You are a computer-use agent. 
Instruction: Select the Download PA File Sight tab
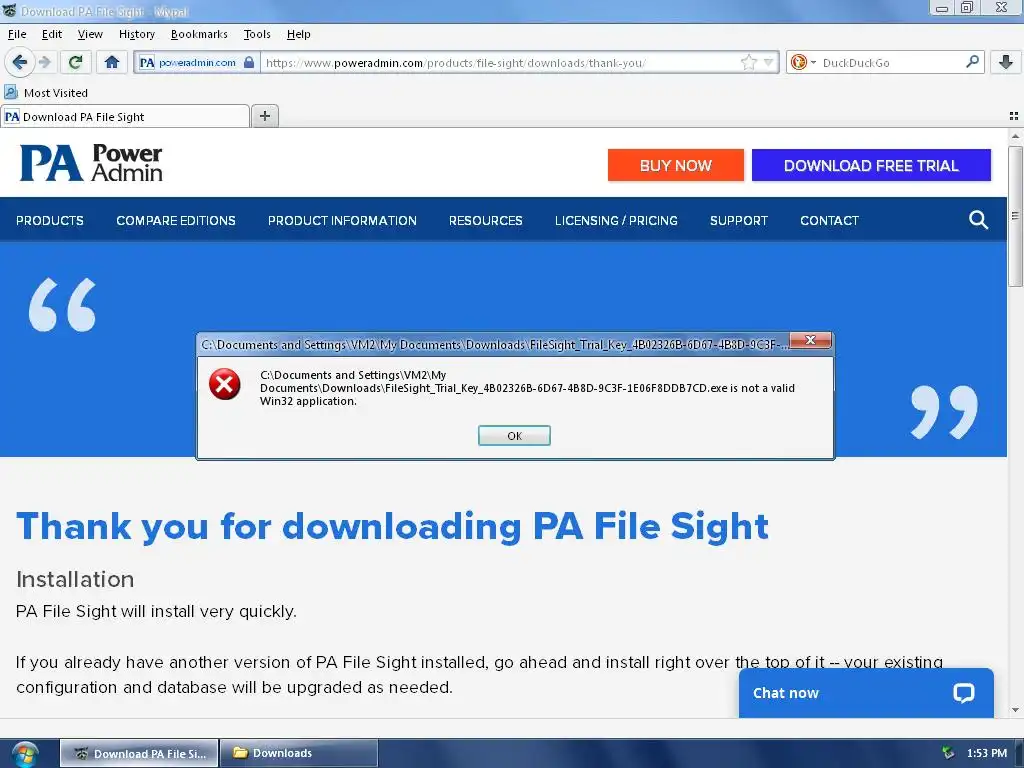125,116
